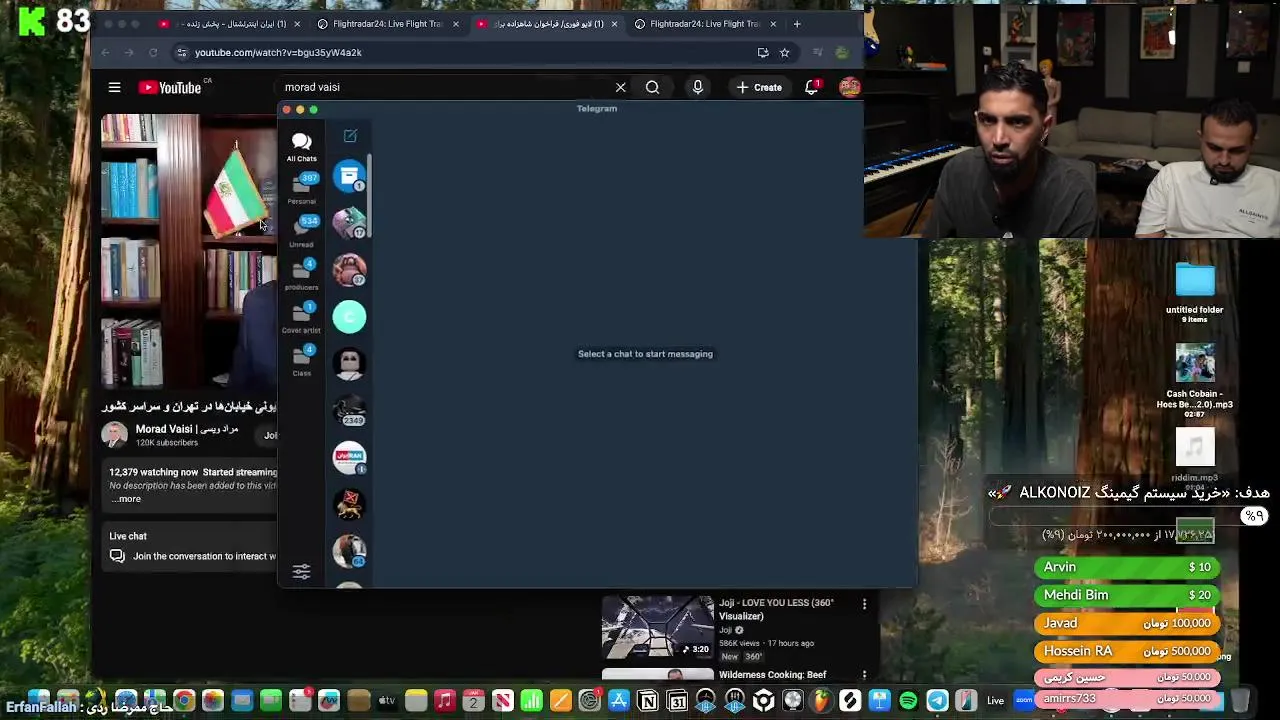Image resolution: width=1280 pixels, height=720 pixels.
Task: Clear the YouTube search box with X
Action: pos(620,87)
